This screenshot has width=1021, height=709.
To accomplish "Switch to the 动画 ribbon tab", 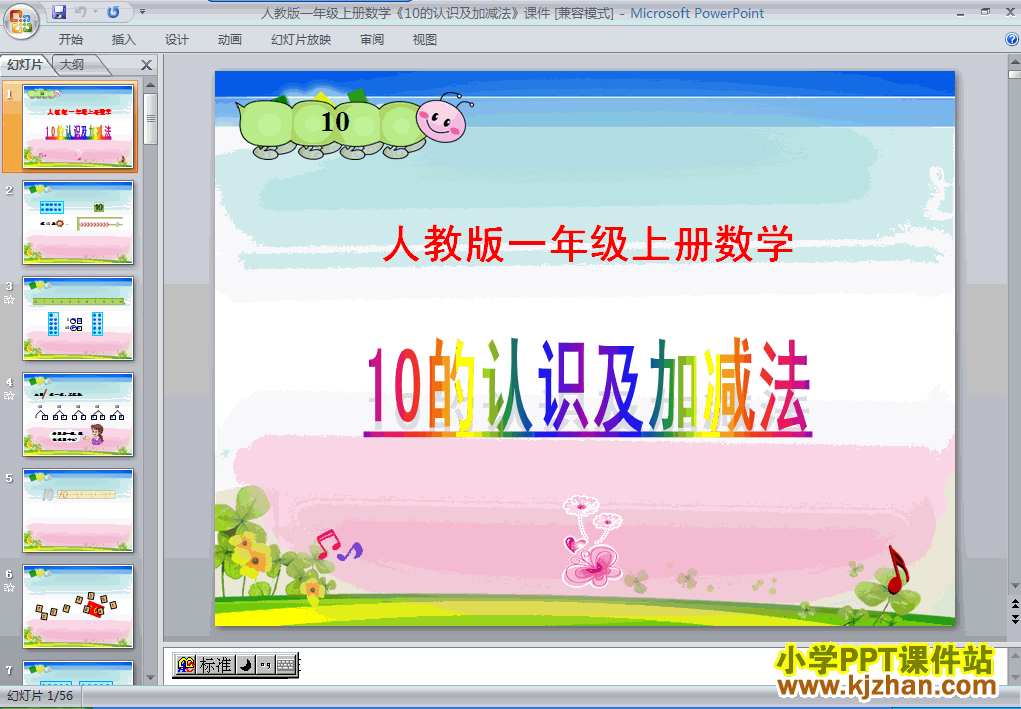I will coord(230,40).
